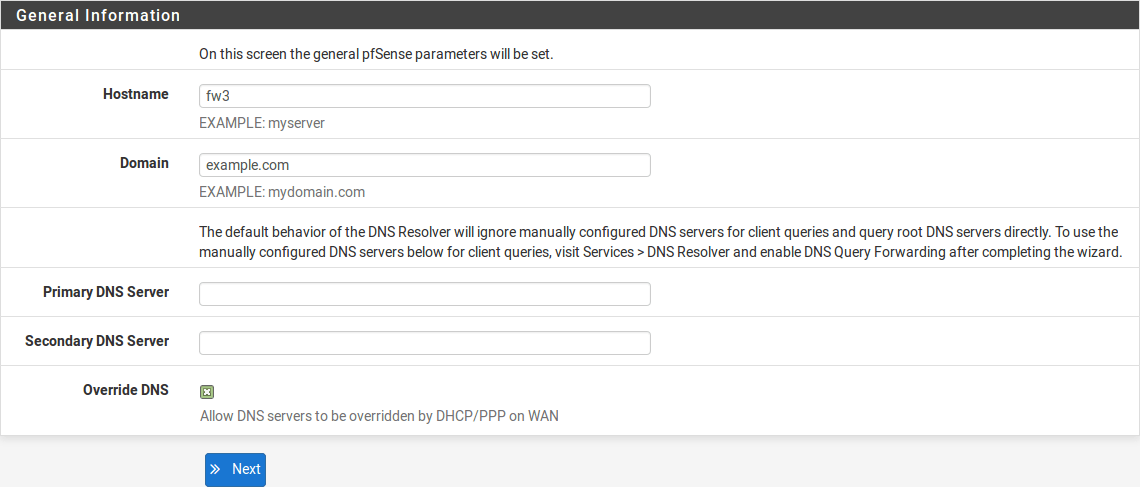The width and height of the screenshot is (1140, 487).
Task: Click the 'Allow DNS servers to be overridden' description
Action: coord(379,416)
